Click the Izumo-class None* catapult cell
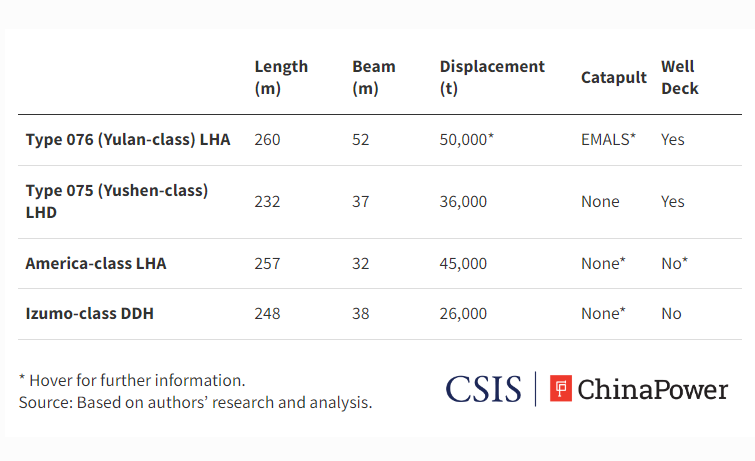Screen dimensions: 755x461 (x=603, y=313)
